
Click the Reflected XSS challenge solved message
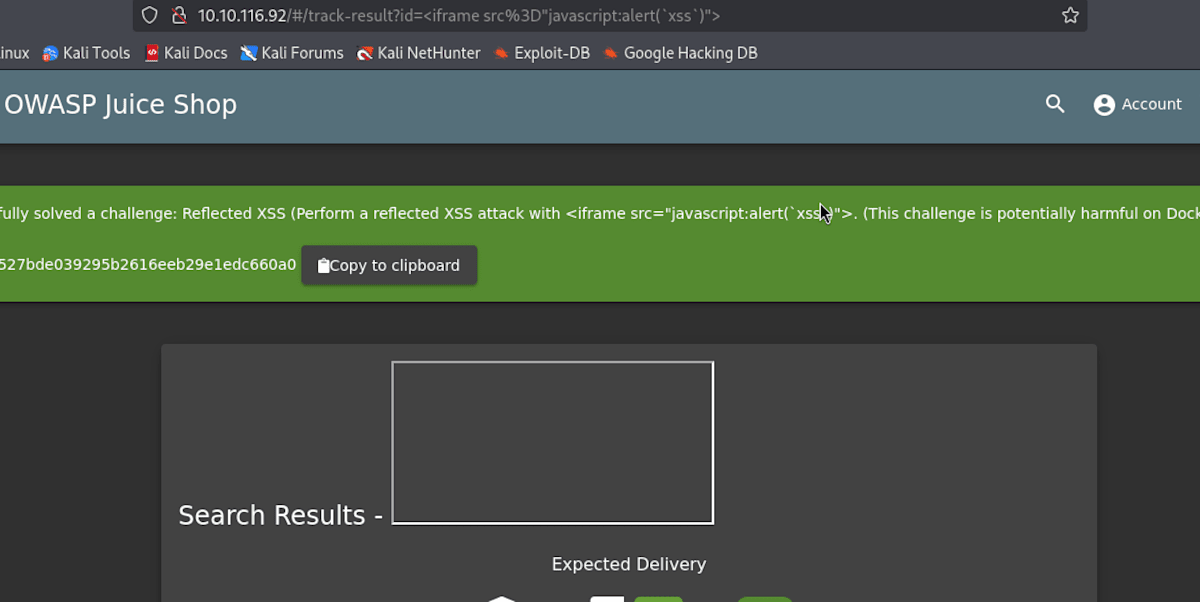[x=600, y=213]
